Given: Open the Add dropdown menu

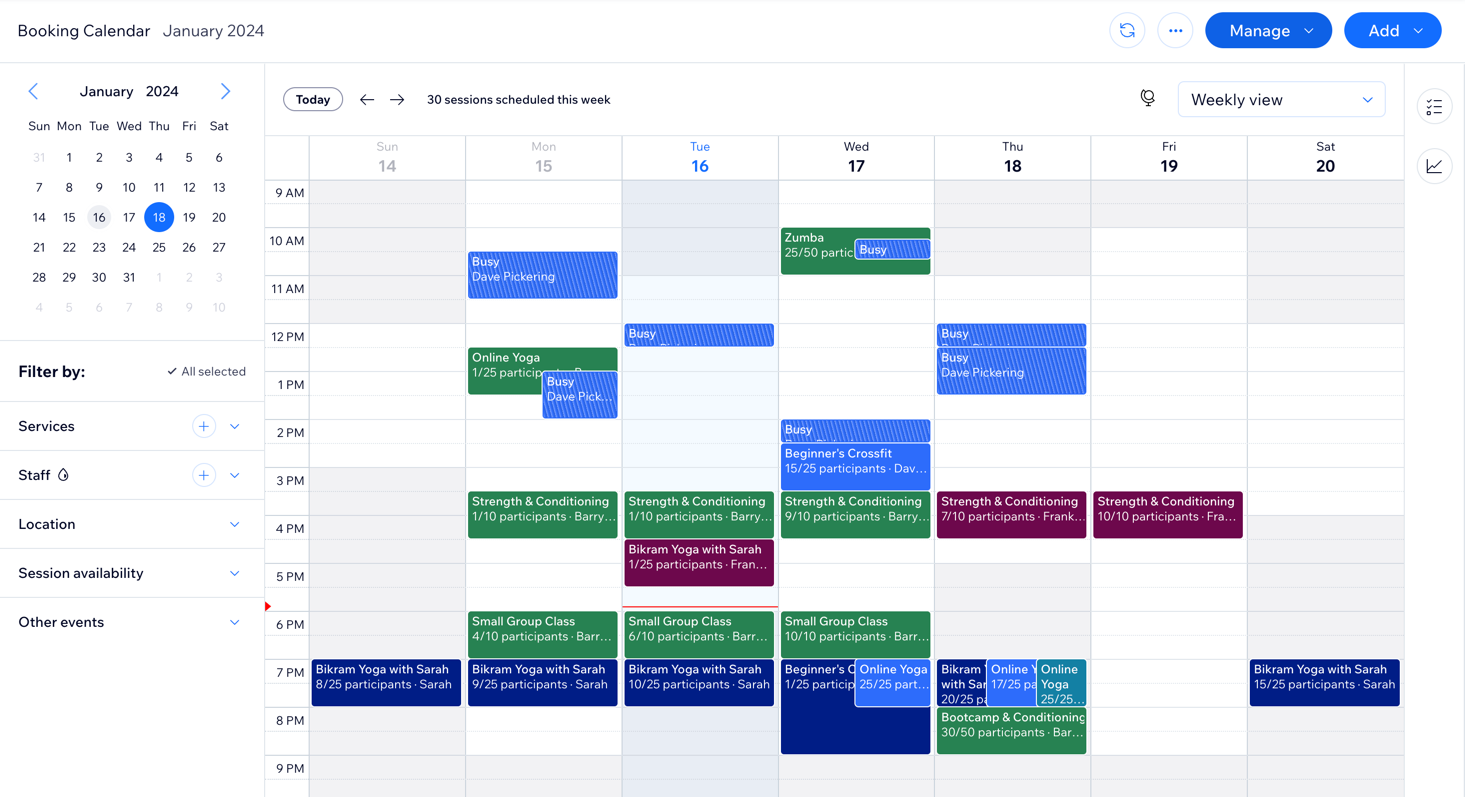Looking at the screenshot, I should tap(1392, 30).
